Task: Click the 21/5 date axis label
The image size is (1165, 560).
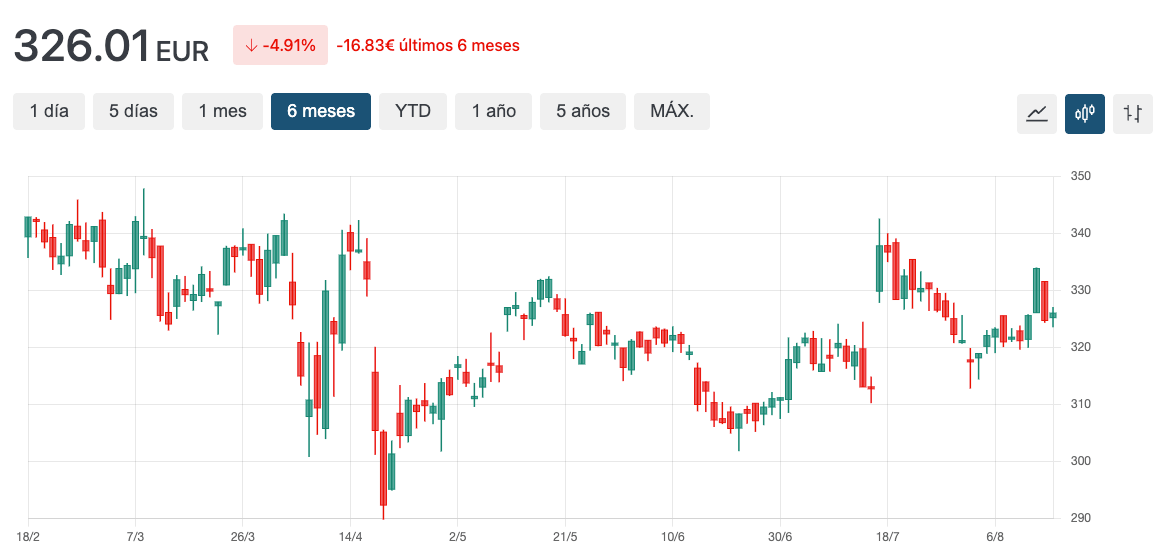Action: pyautogui.click(x=565, y=537)
